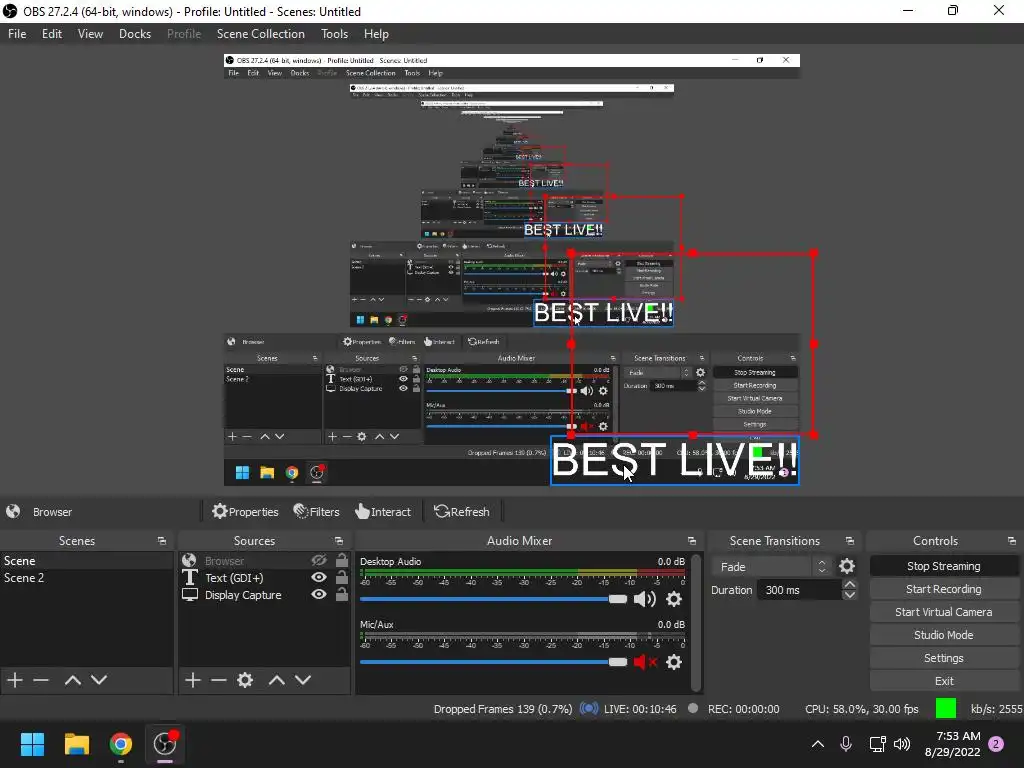The width and height of the screenshot is (1024, 768).
Task: Show hidden system tray icons
Action: pyautogui.click(x=818, y=744)
